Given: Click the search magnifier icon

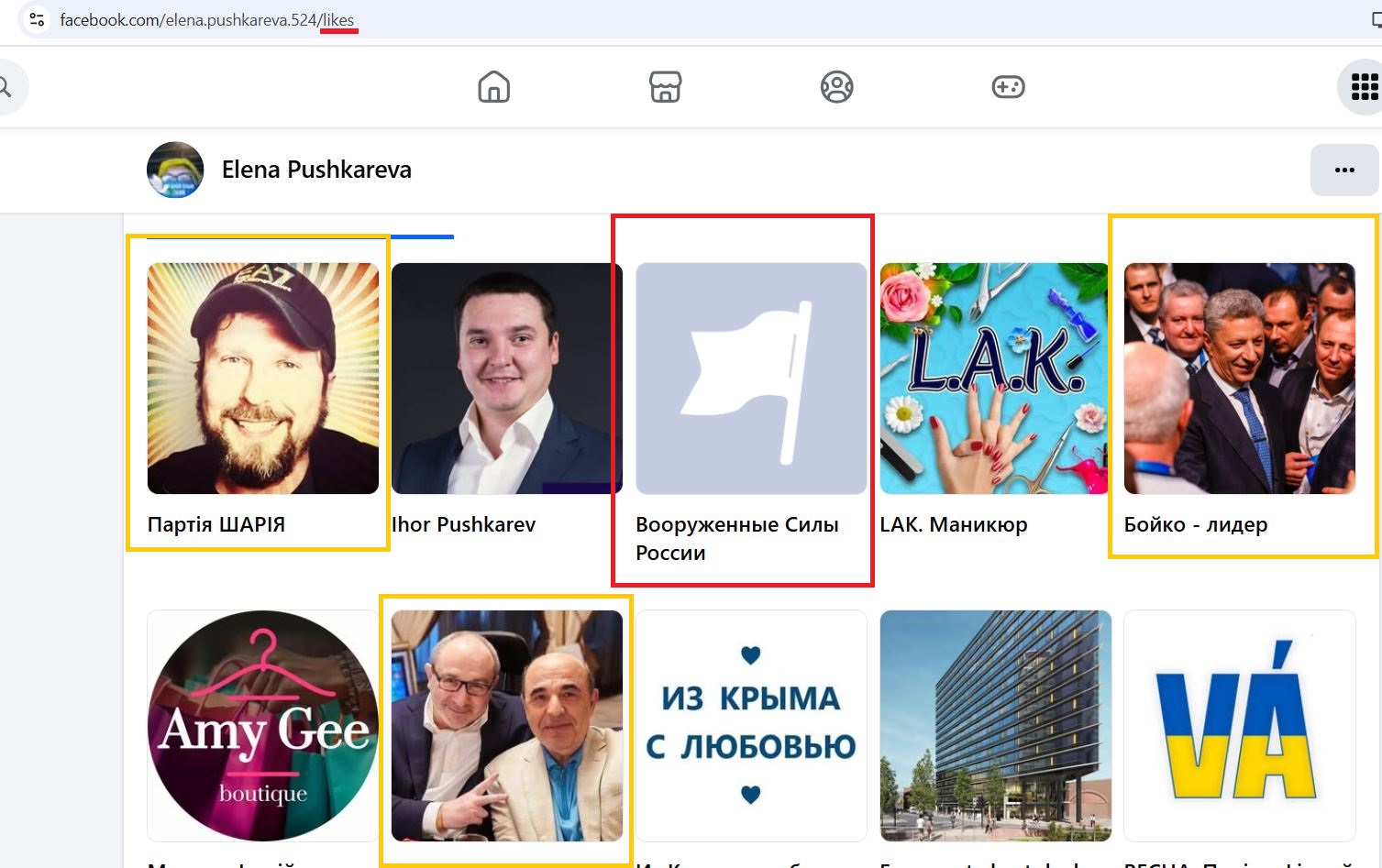Looking at the screenshot, I should tap(5, 87).
